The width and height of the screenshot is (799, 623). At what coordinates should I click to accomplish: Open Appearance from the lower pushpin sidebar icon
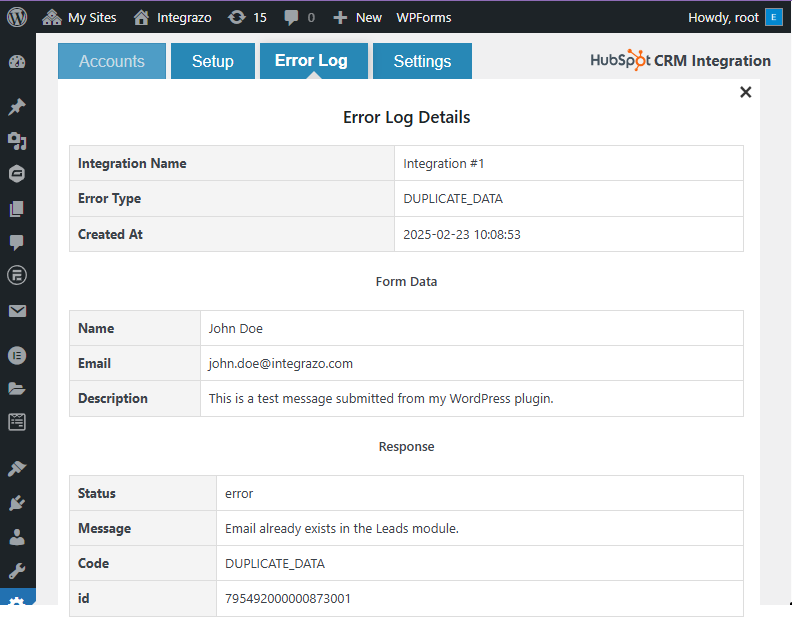(x=17, y=469)
